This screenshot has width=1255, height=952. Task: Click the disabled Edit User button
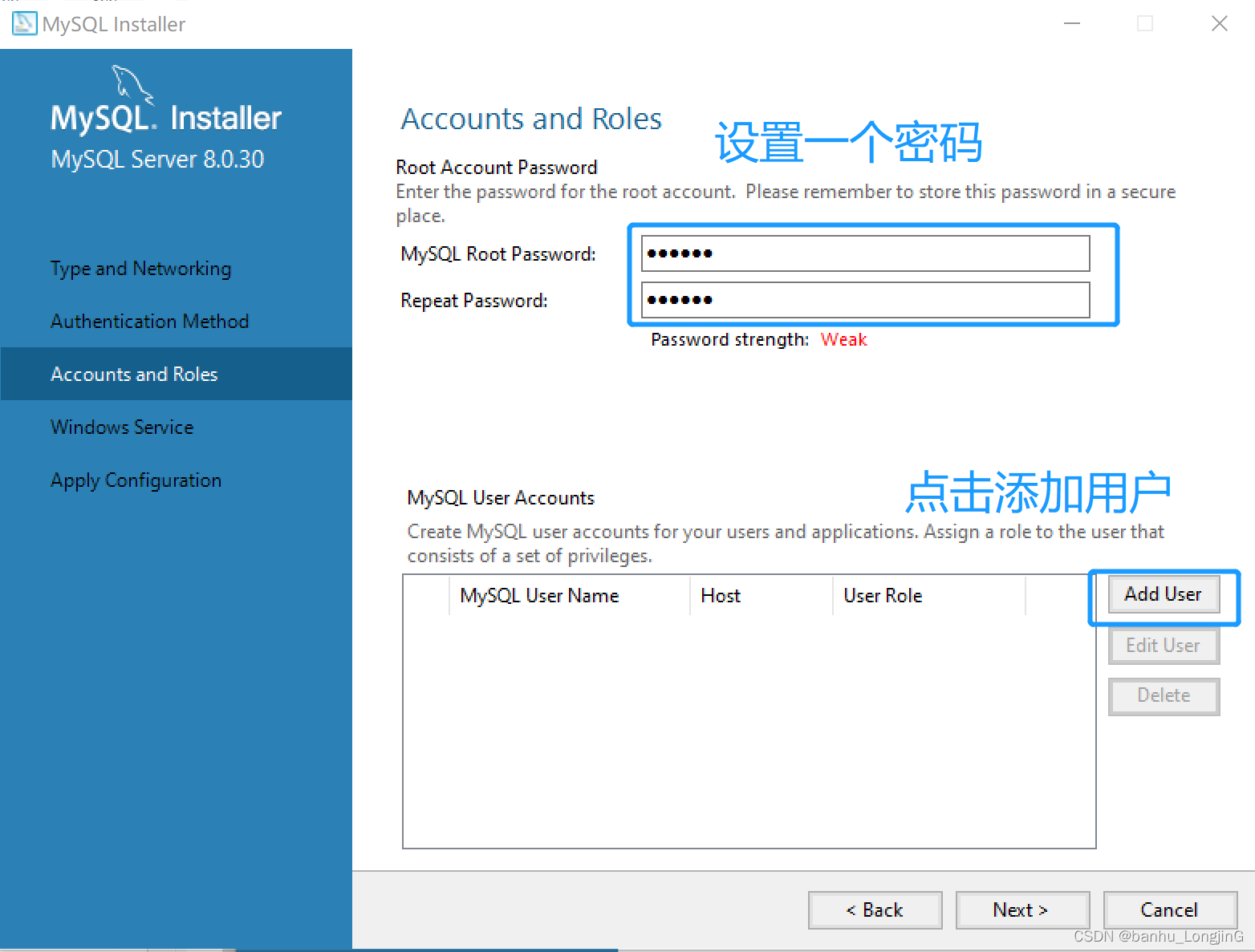click(x=1164, y=646)
